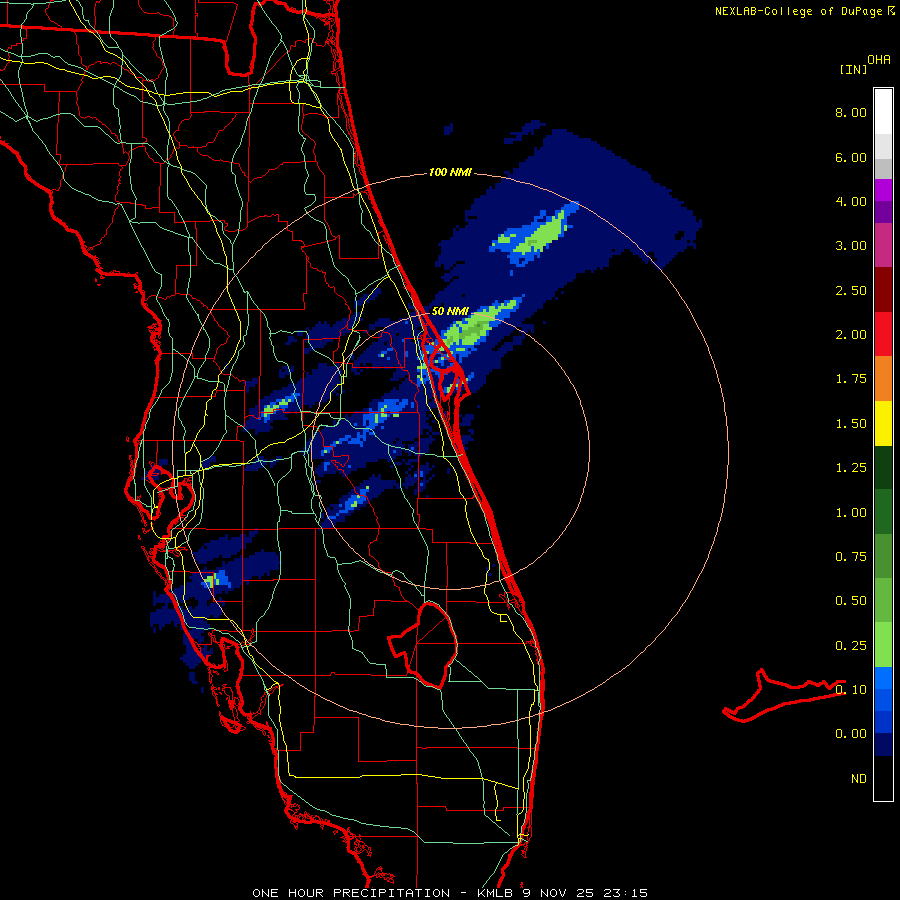Click the 6.00 legend value
Screen dimensions: 900x900
point(851,157)
